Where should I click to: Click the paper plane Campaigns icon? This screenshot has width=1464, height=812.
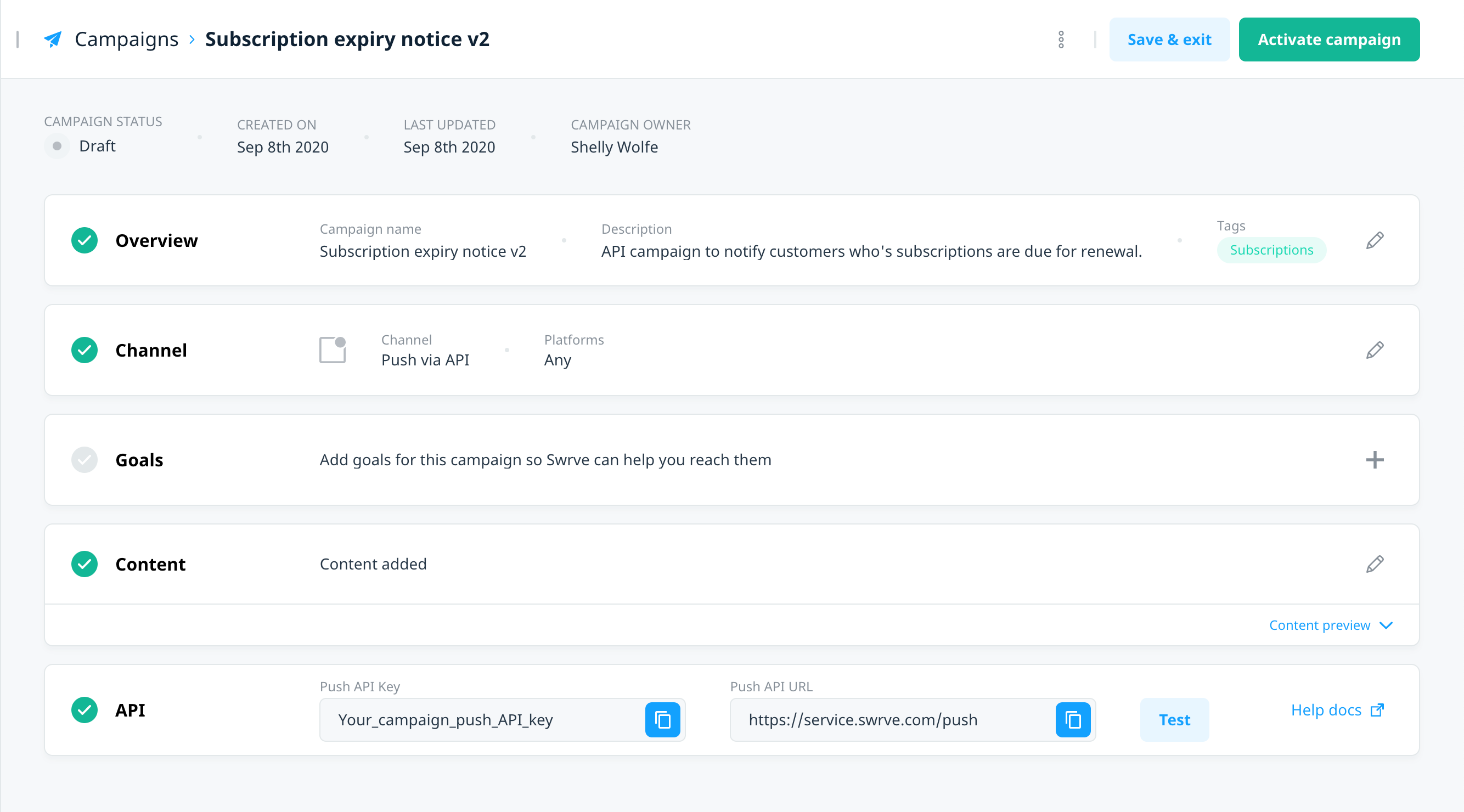[53, 39]
